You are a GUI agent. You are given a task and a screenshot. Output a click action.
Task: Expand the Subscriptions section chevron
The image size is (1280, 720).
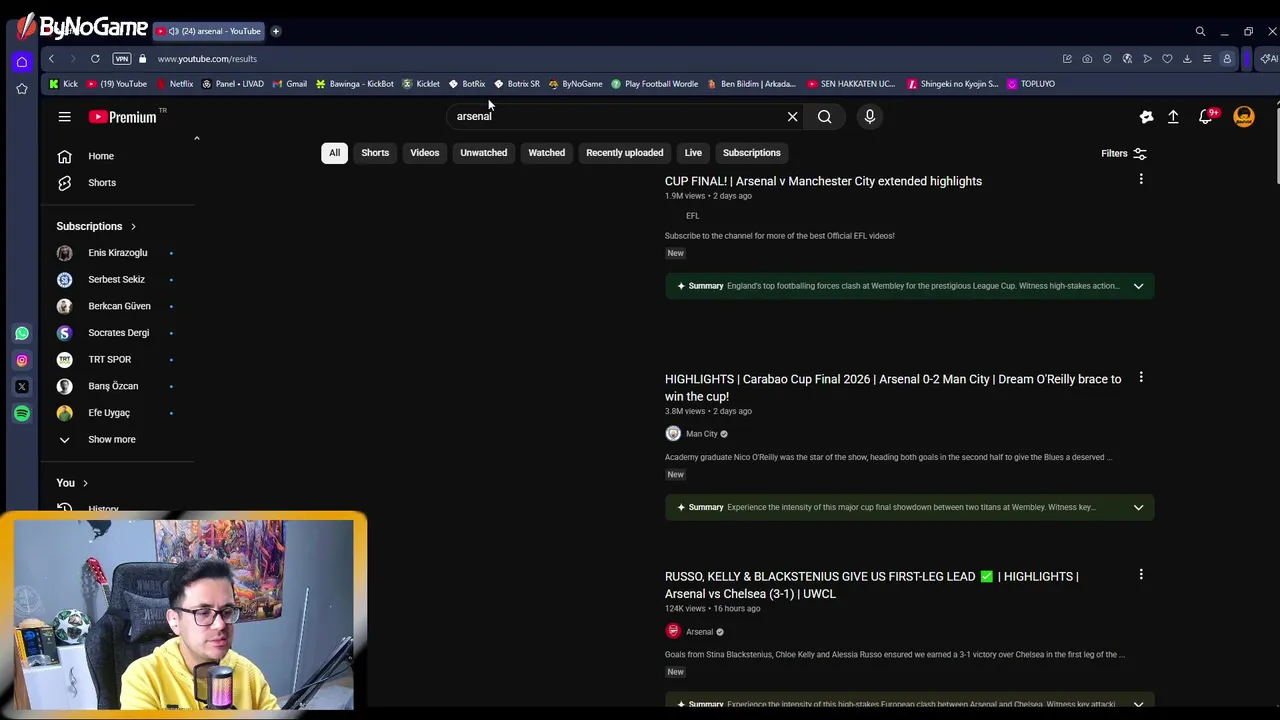tap(133, 226)
